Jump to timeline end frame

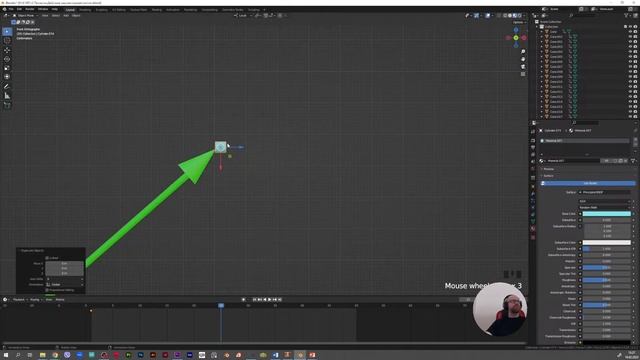280,300
